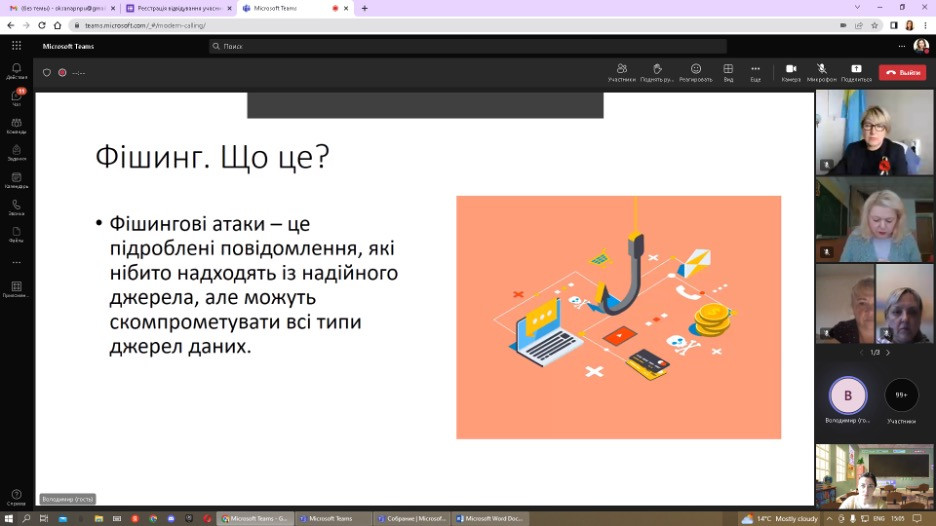
Task: Select the Володимир participant avatar
Action: point(848,395)
